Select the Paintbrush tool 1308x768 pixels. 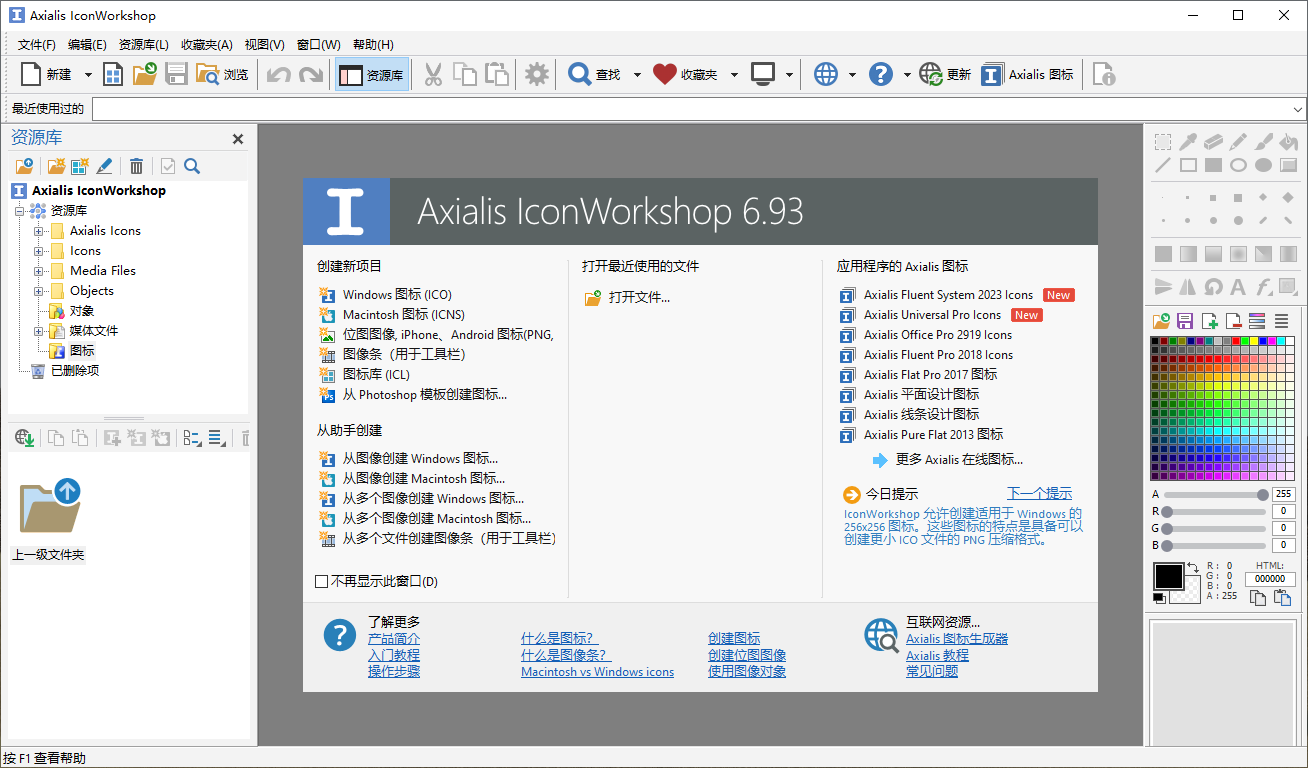(x=1262, y=141)
